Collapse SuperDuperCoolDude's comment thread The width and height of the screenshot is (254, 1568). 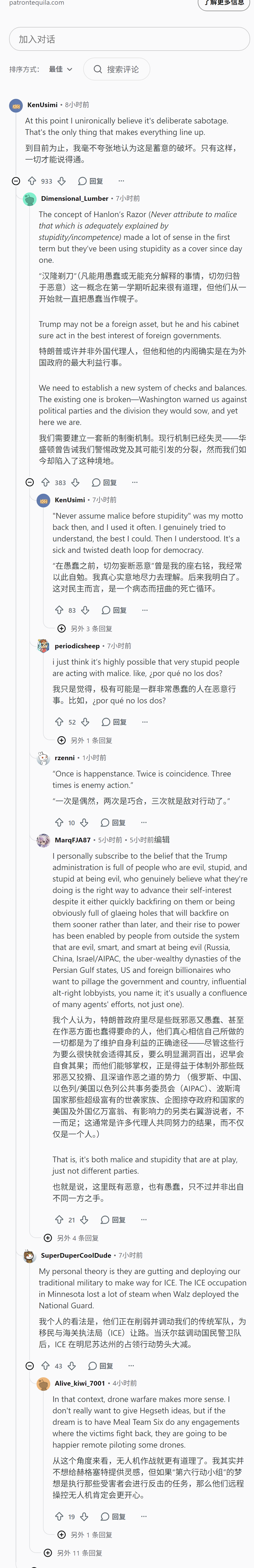tap(29, 1365)
